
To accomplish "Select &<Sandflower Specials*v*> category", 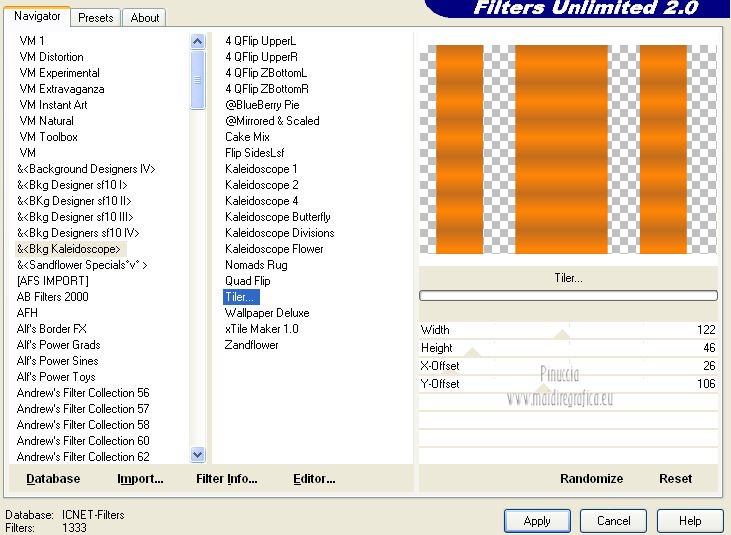I will click(82, 265).
